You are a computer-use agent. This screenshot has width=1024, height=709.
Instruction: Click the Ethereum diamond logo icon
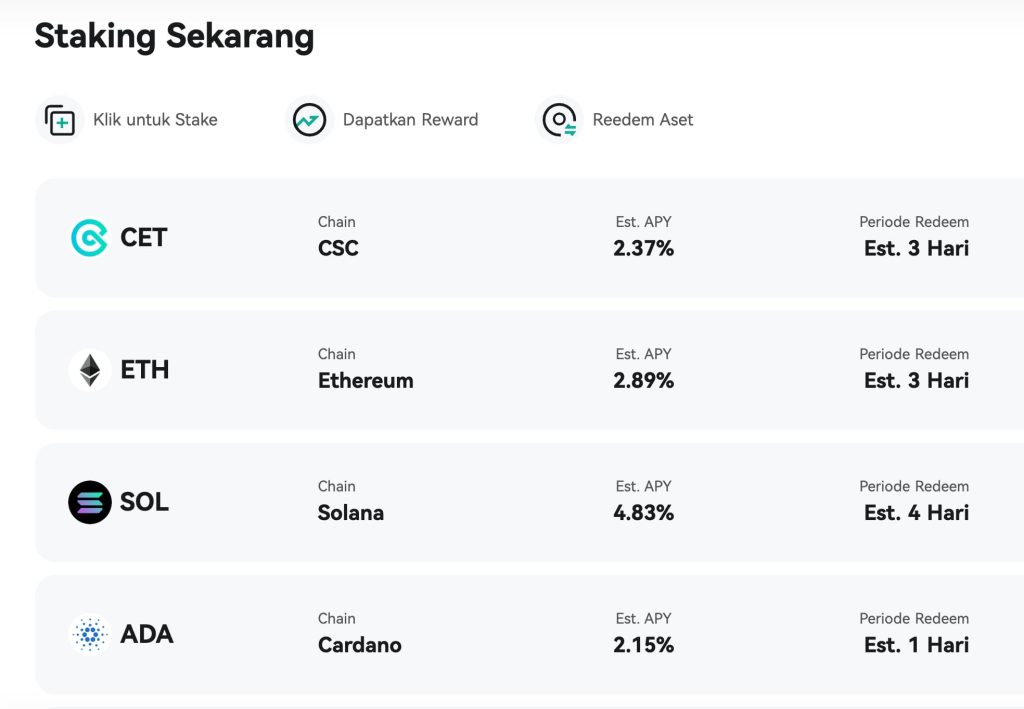88,369
